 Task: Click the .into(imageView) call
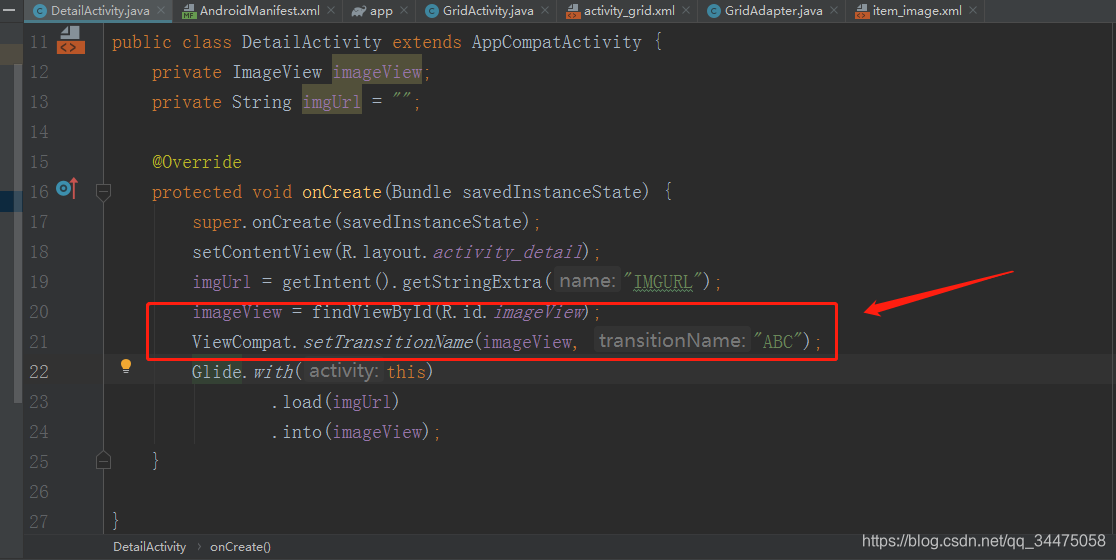point(351,432)
